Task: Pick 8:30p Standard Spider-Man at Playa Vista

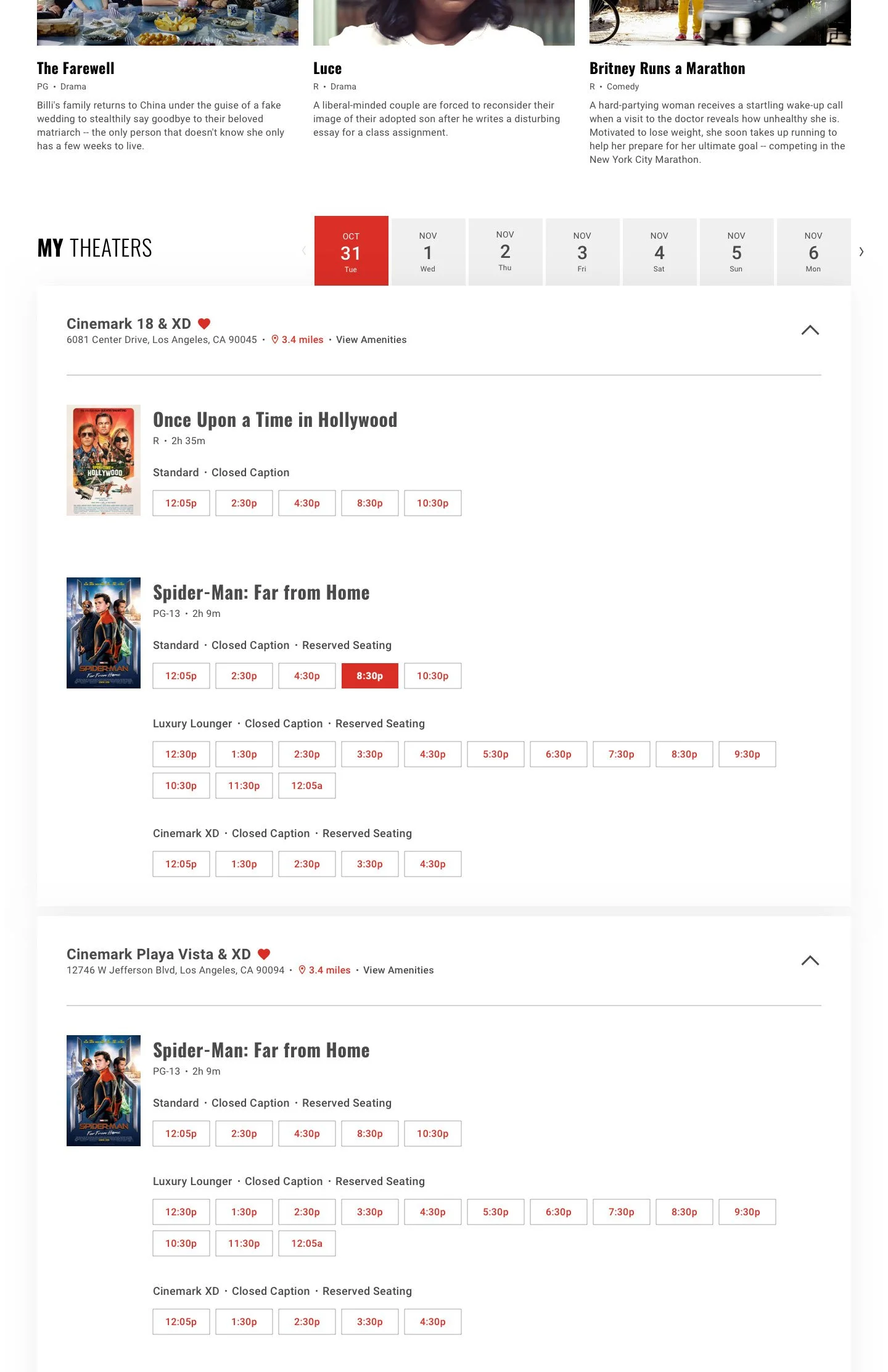Action: (x=370, y=1134)
